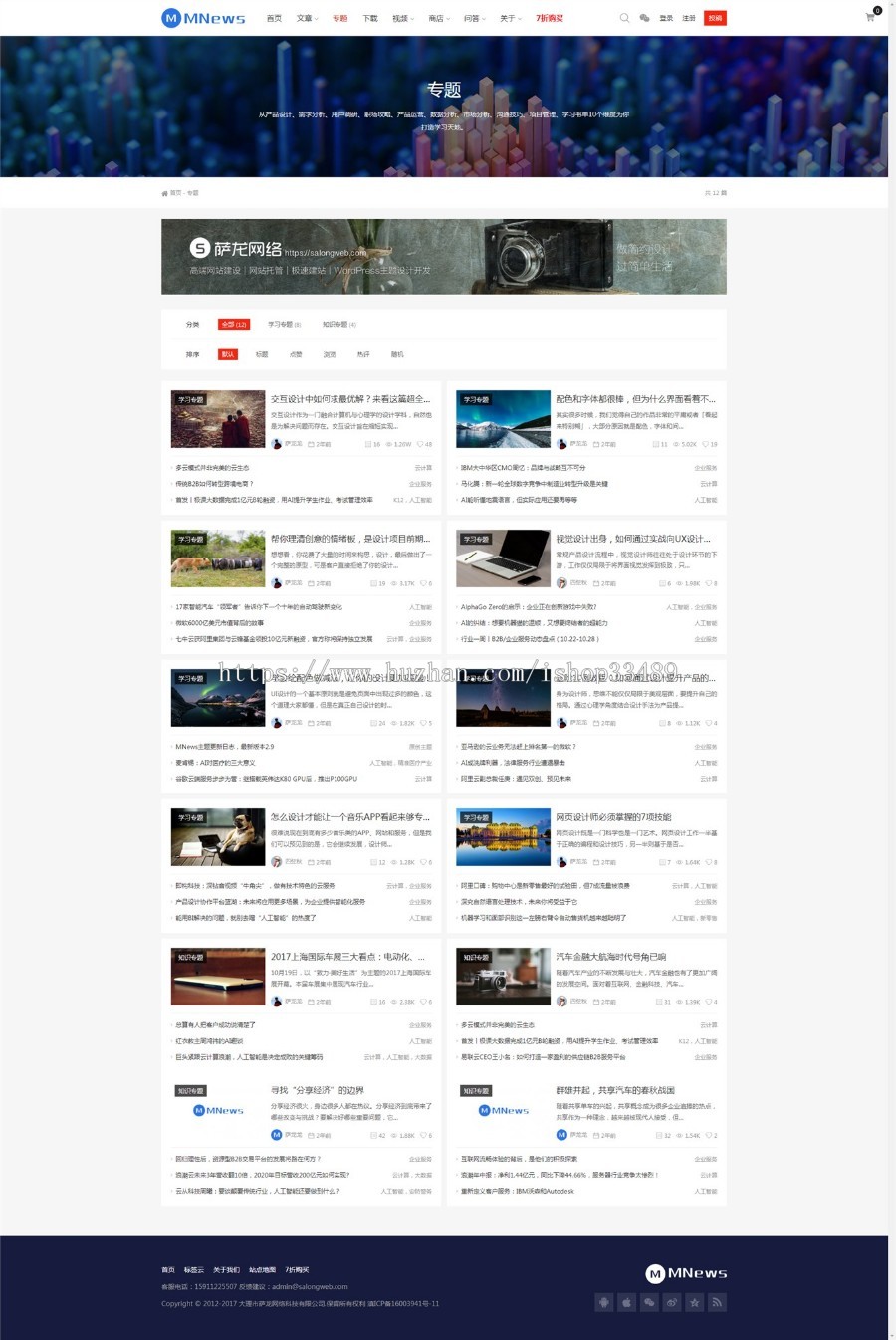896x1340 pixels.
Task: Sort by 热评
Action: pyautogui.click(x=363, y=354)
